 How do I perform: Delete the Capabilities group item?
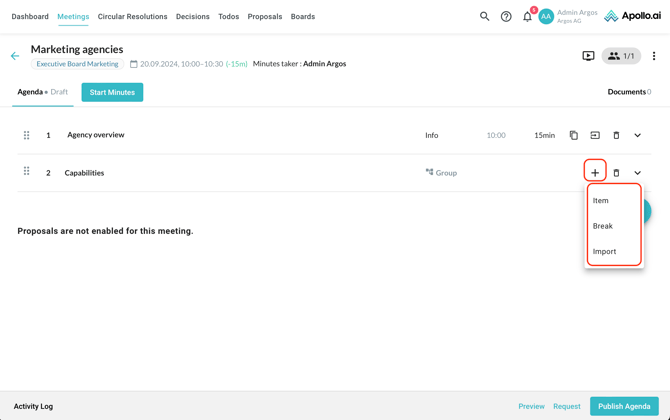click(x=616, y=173)
